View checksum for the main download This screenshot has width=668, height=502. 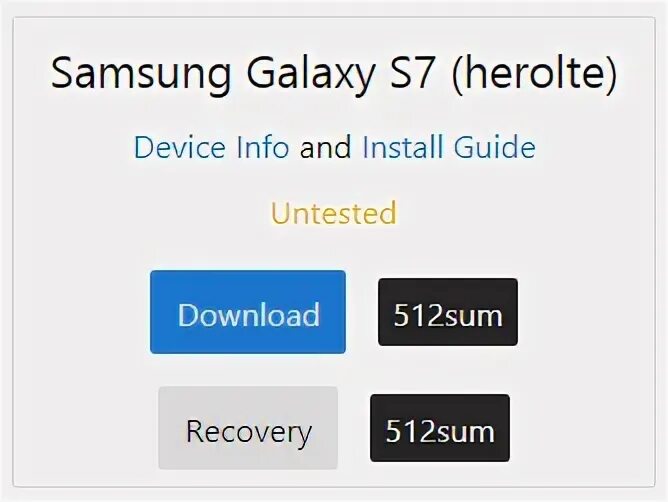[448, 312]
